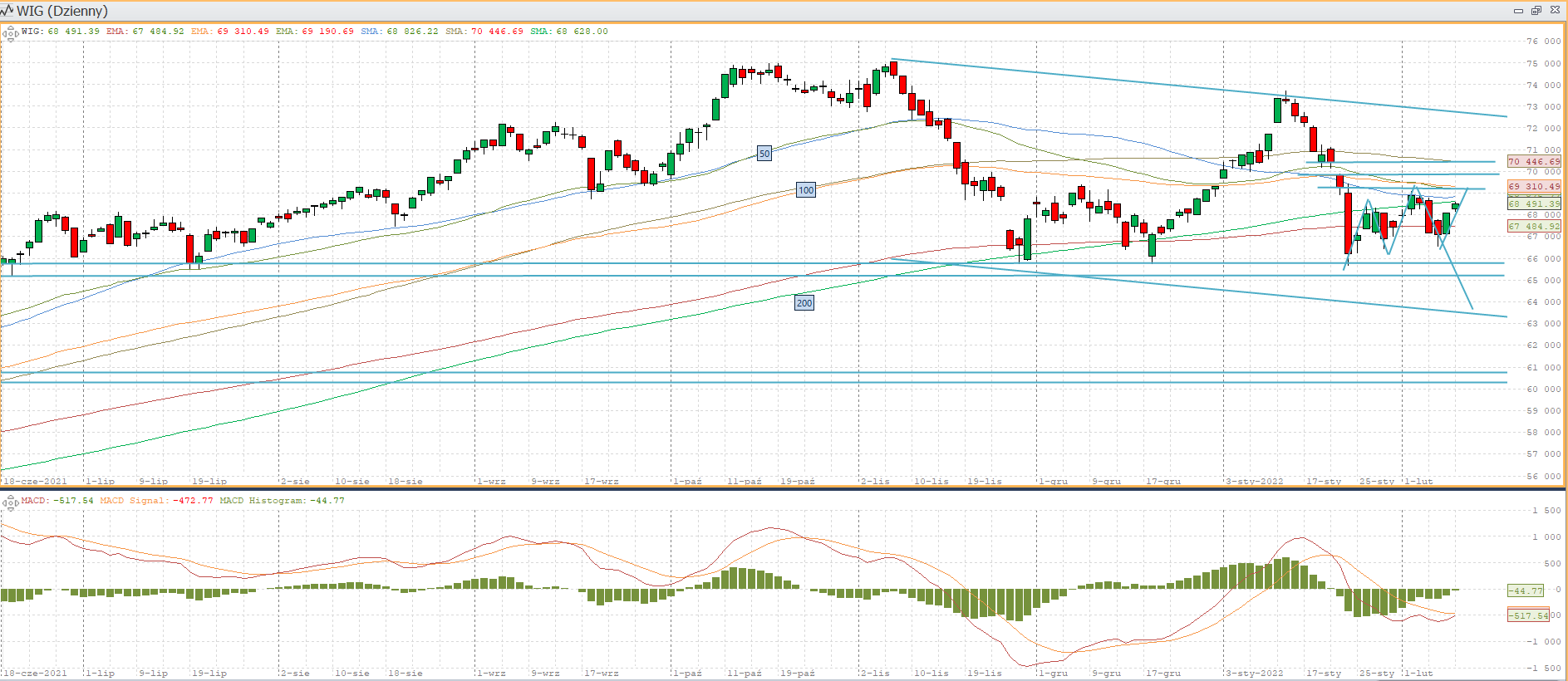Click the 70 446.69 price axis marker
The width and height of the screenshot is (1568, 681).
coord(1534,162)
